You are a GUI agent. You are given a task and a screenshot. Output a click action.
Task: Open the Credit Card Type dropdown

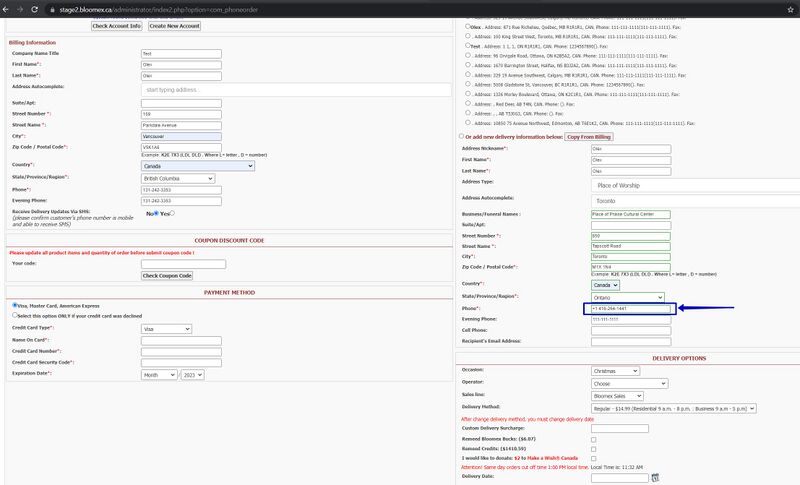[x=166, y=329]
